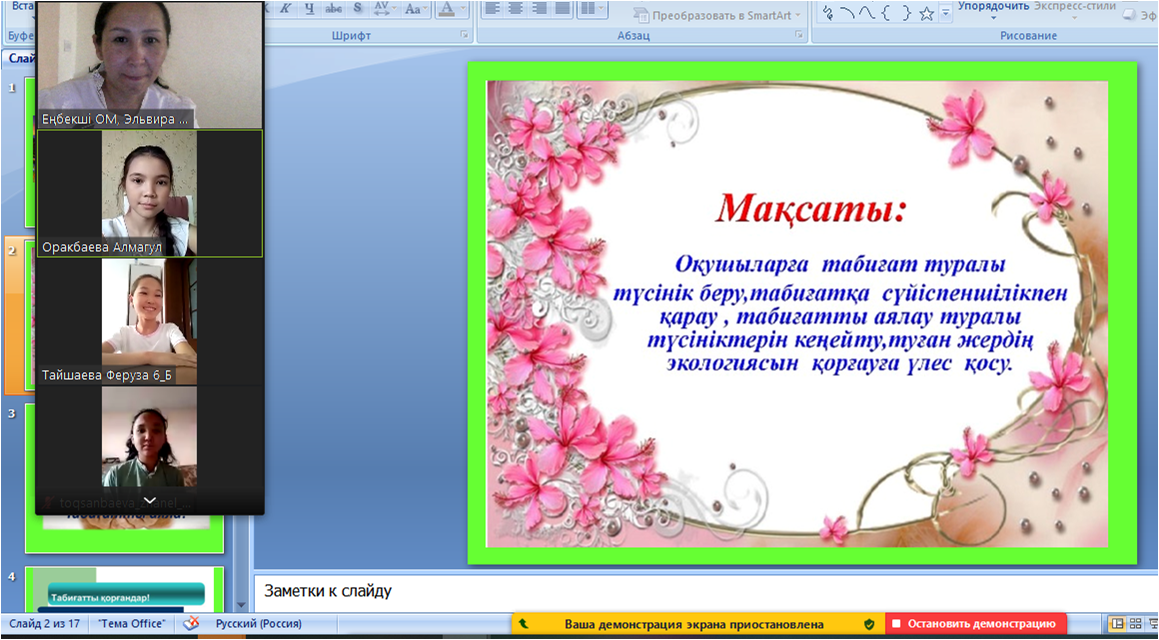
Task: Align text to the left
Action: 491,9
